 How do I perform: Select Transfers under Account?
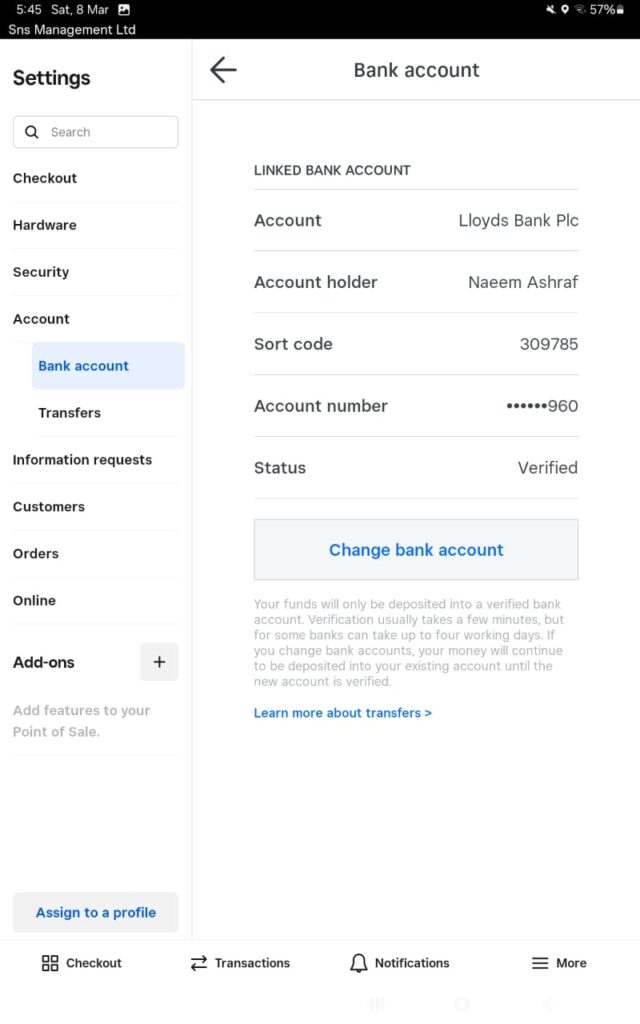click(70, 413)
